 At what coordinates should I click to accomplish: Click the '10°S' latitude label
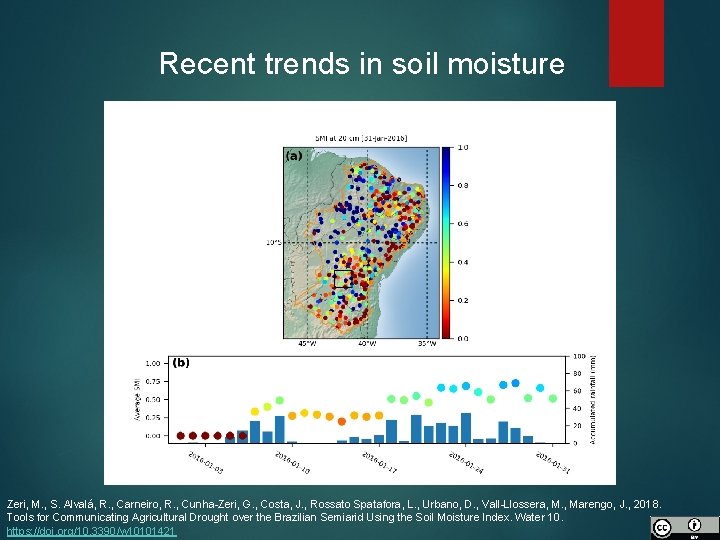(x=274, y=242)
